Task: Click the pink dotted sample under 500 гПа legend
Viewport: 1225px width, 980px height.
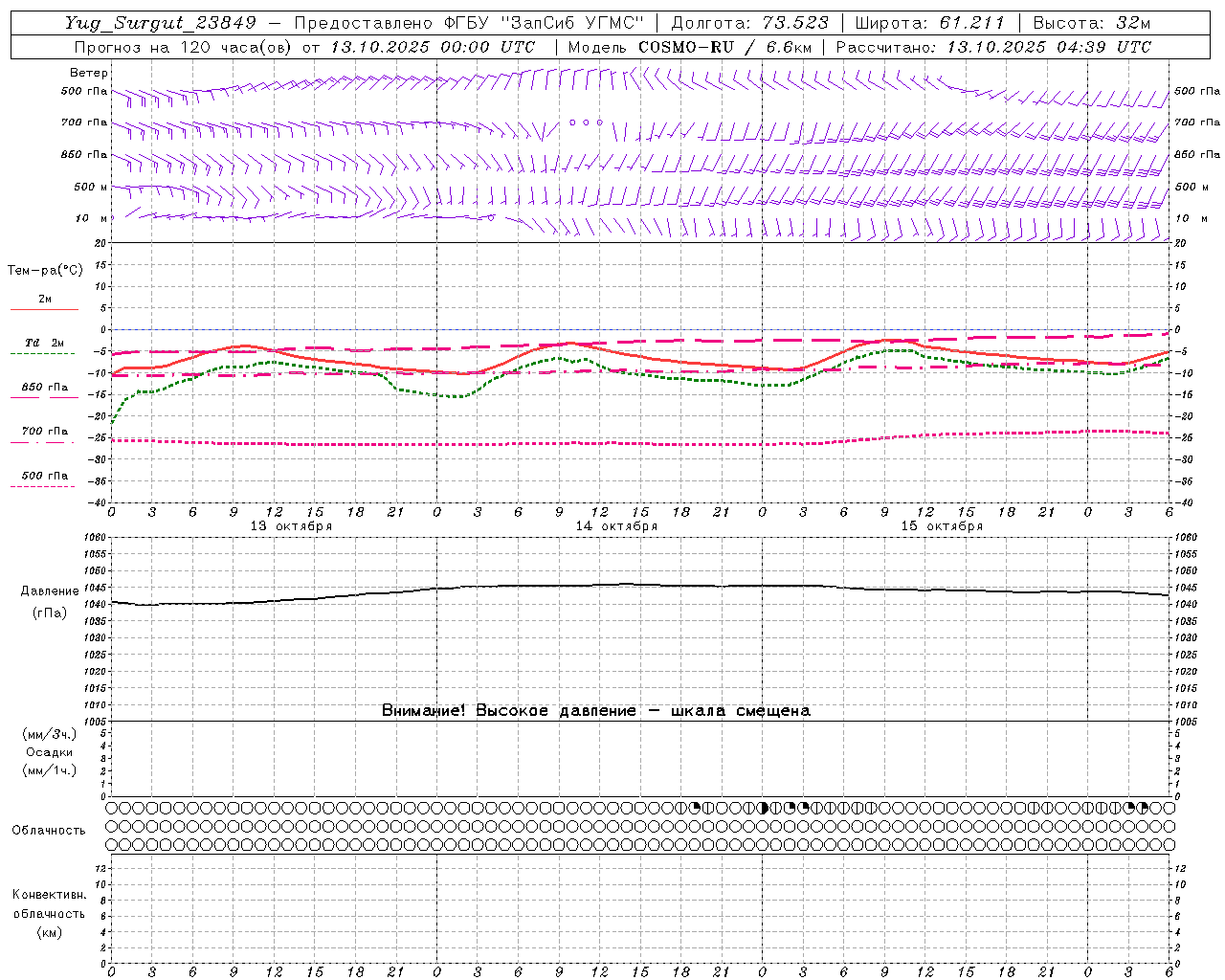Action: [x=42, y=486]
